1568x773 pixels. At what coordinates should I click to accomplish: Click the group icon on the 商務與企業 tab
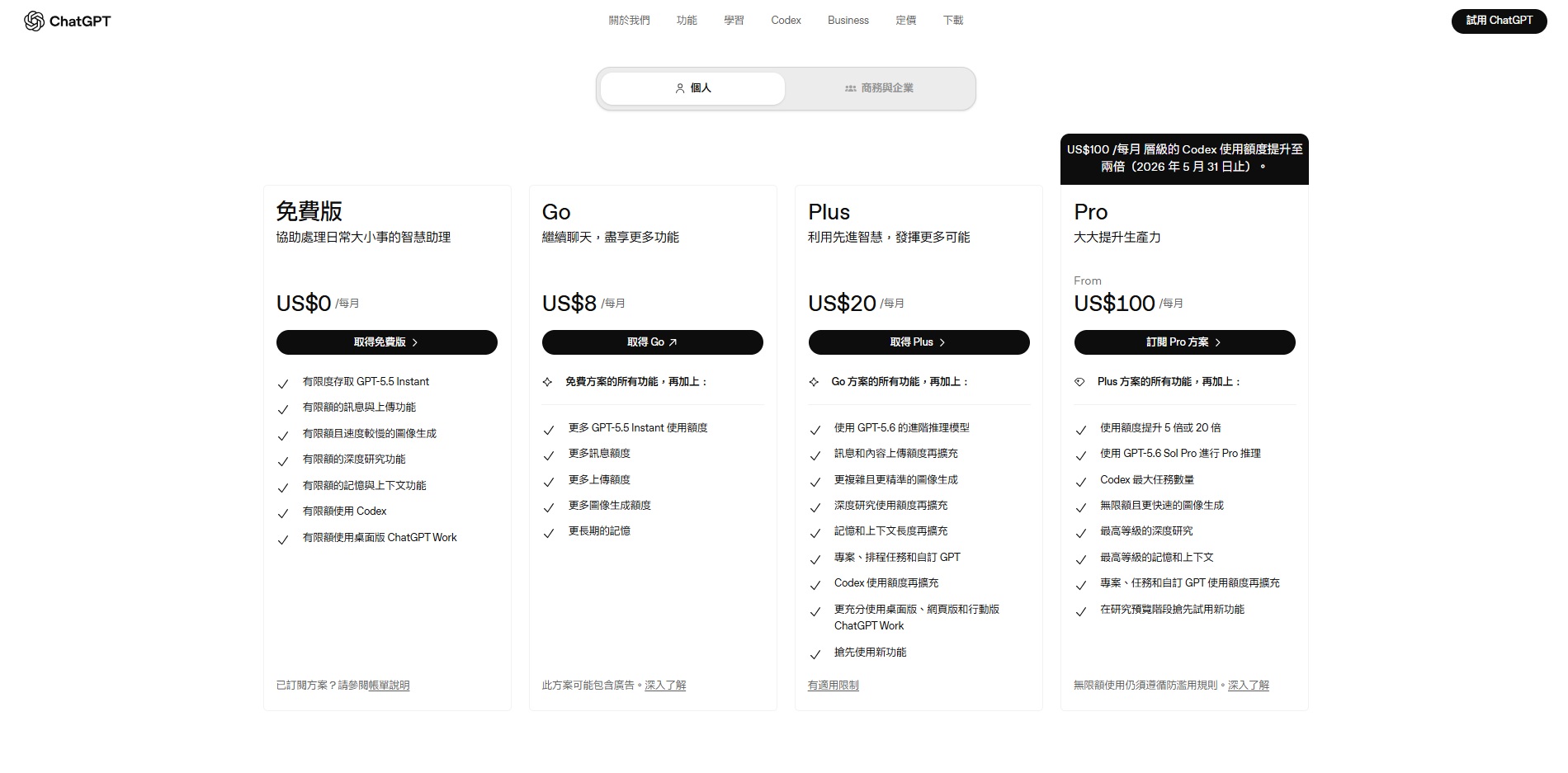point(850,88)
